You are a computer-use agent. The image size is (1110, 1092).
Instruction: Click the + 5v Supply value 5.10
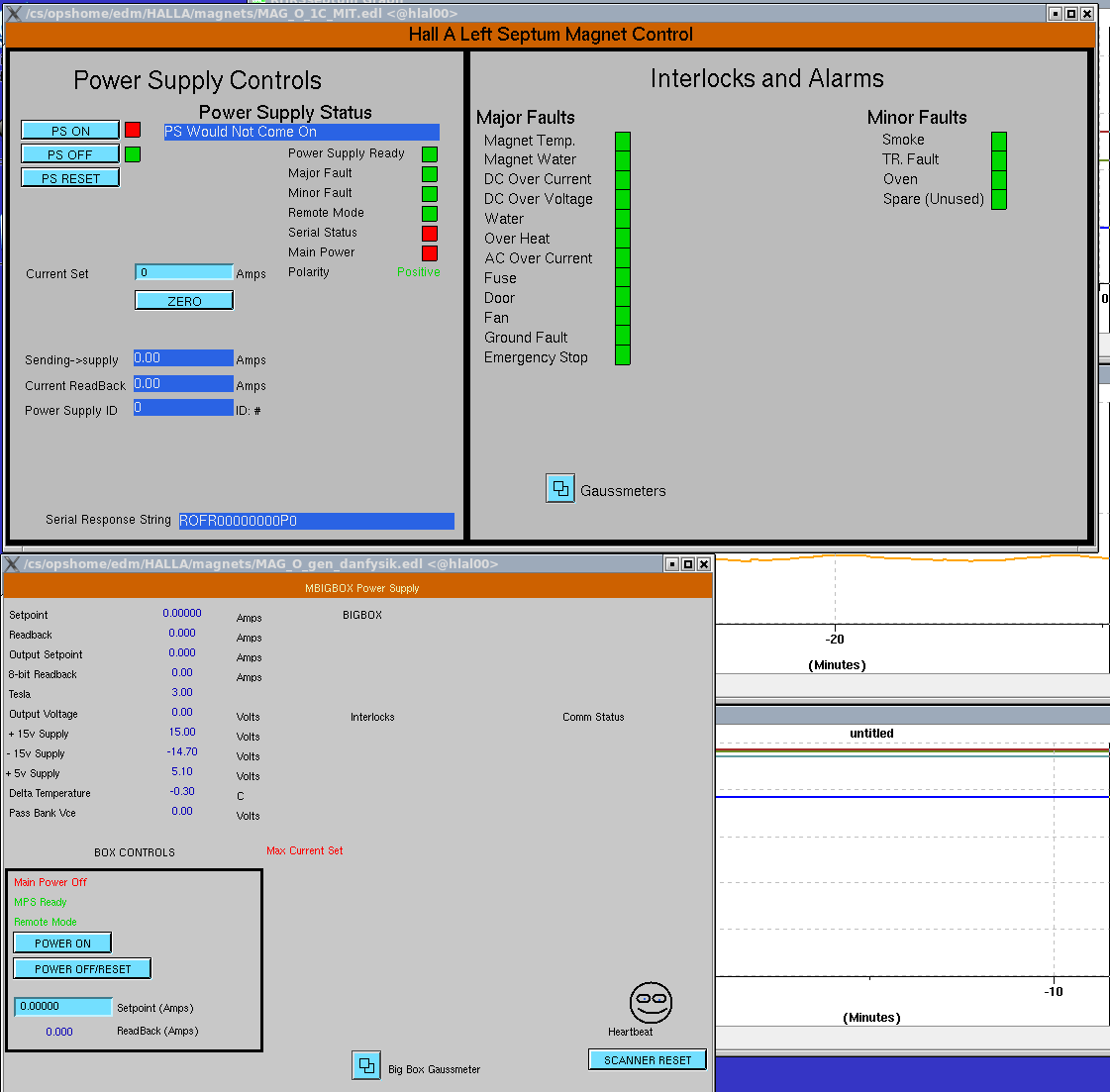182,771
